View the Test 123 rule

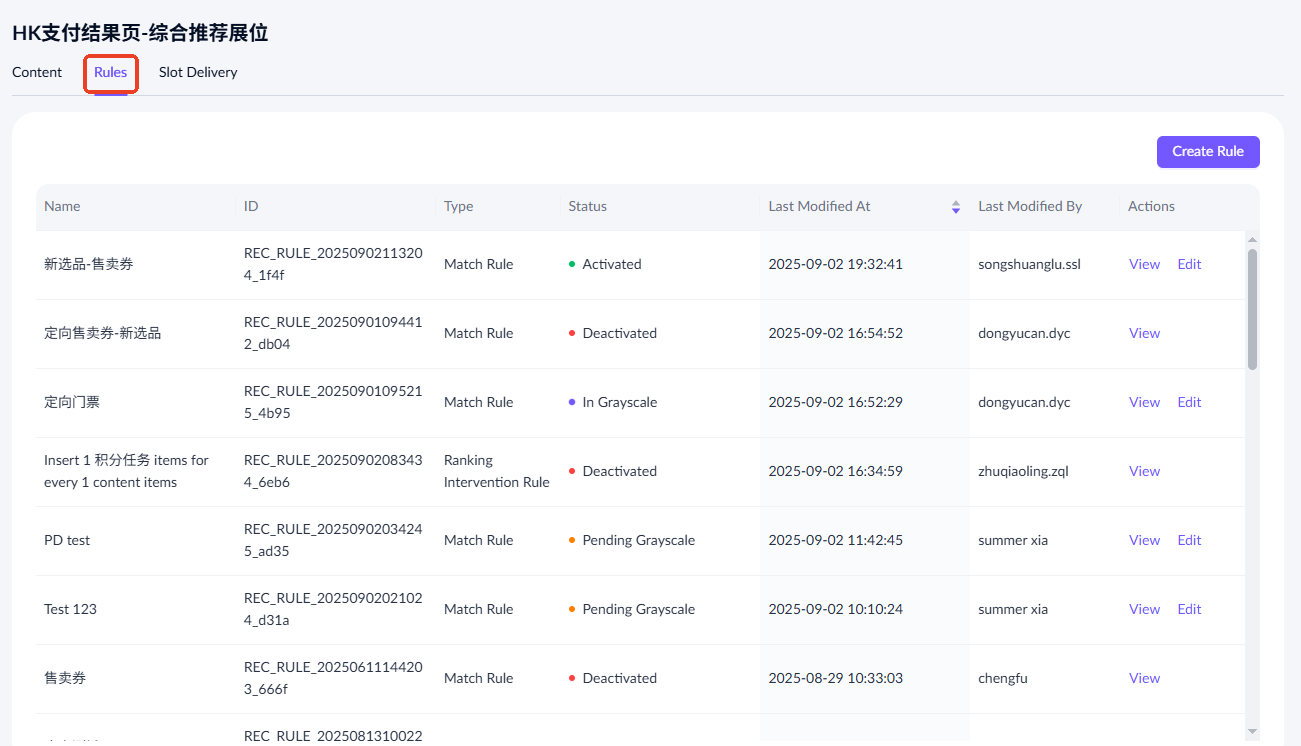pyautogui.click(x=1144, y=610)
